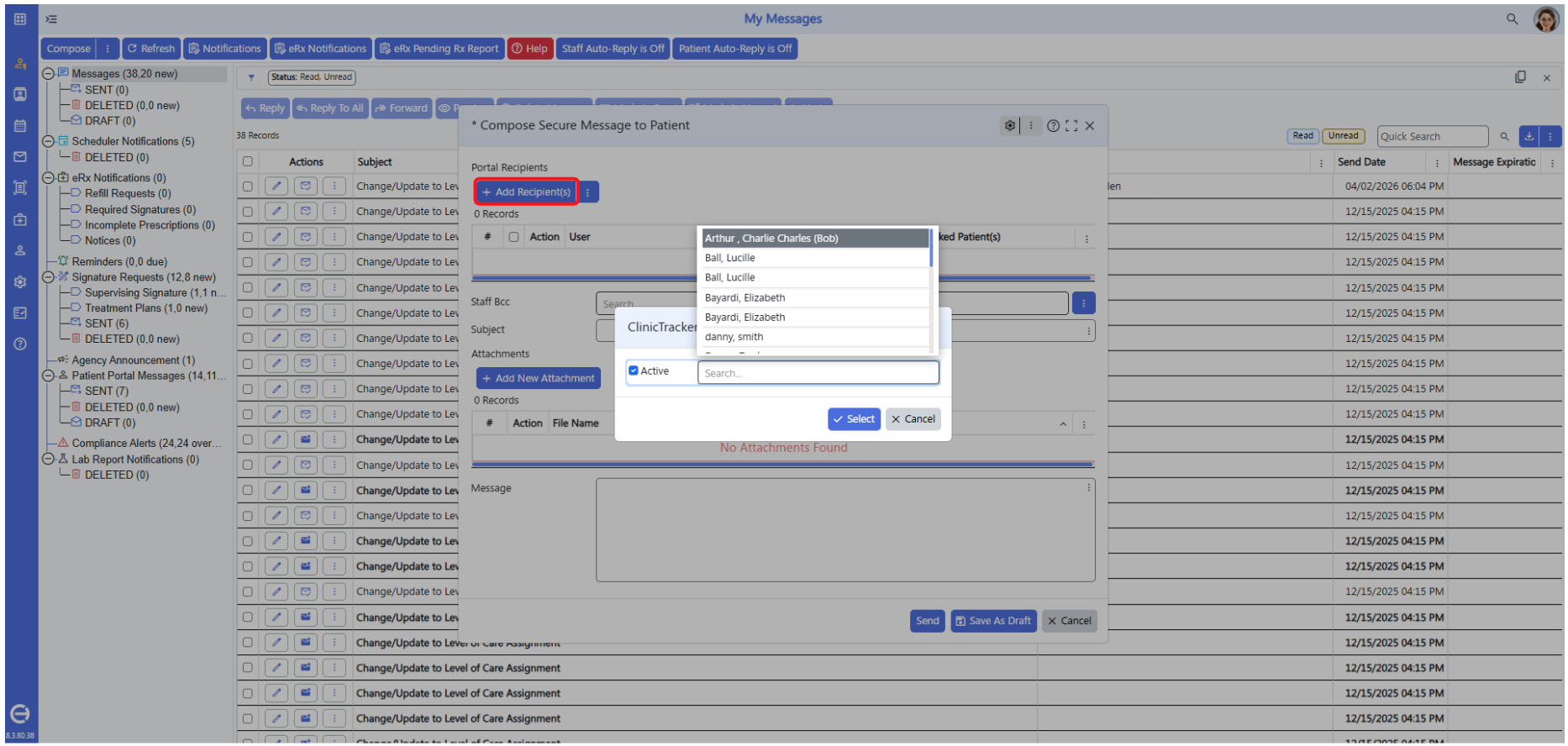Check the first message row checkbox
Image resolution: width=1568 pixels, height=746 pixels.
tap(247, 186)
